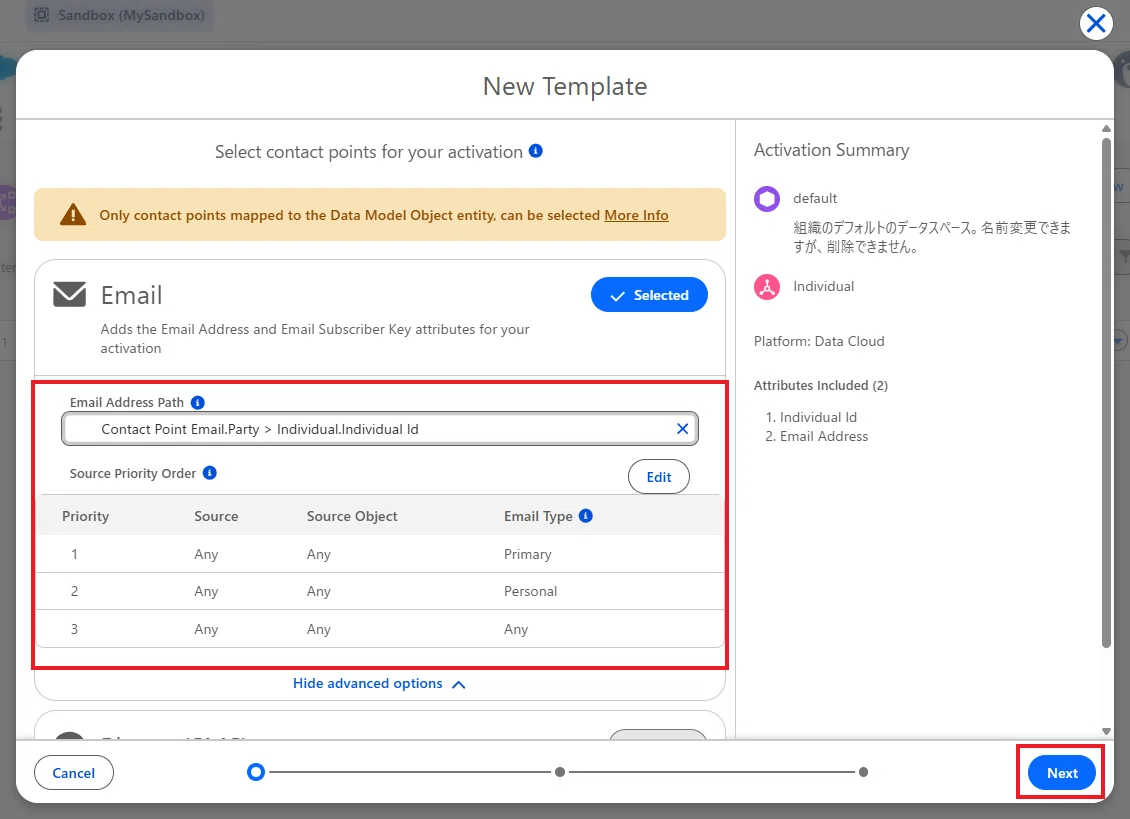Click Activation Summary scrollbar
Screen dimensions: 1130x819
coord(1106,393)
